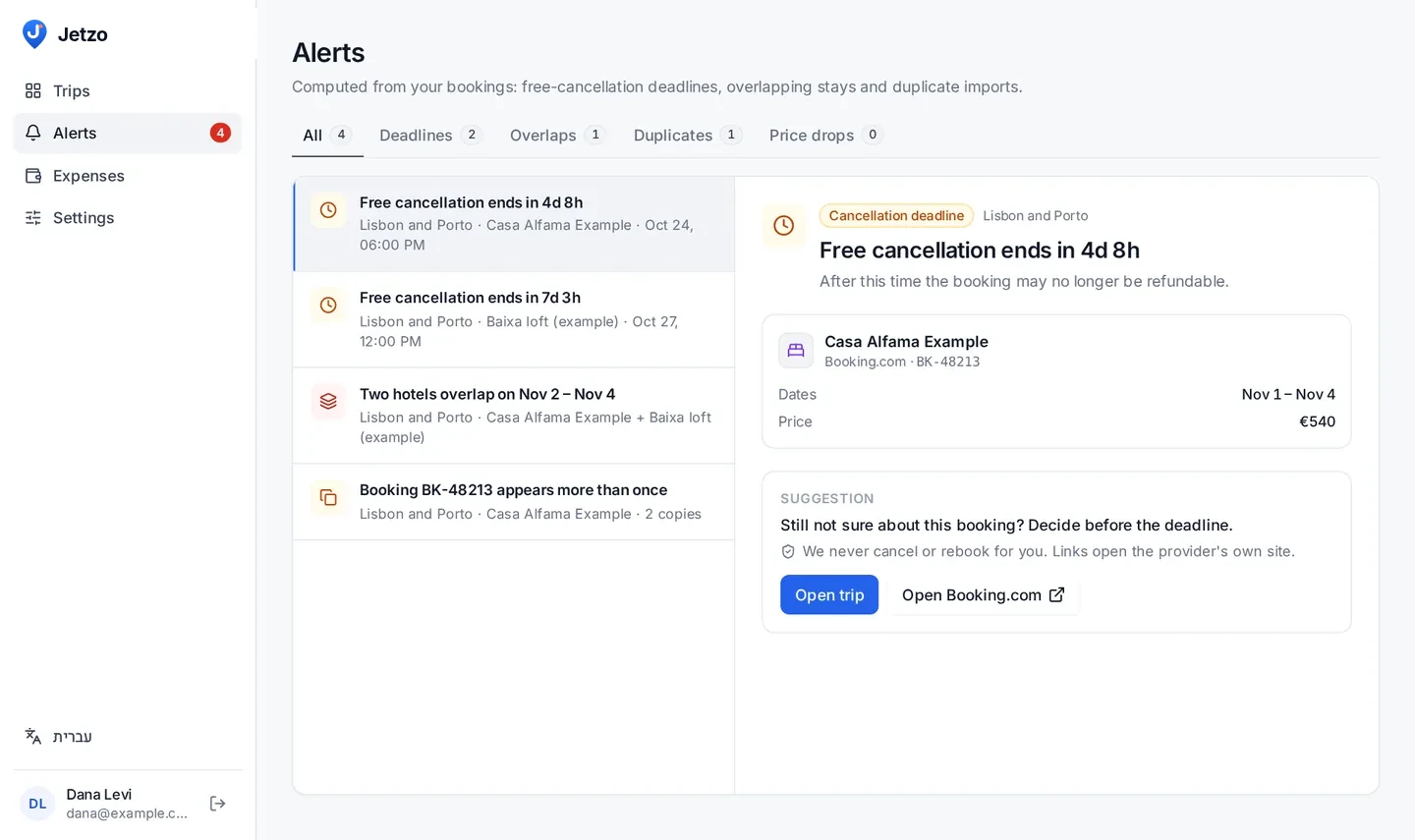Click the Open trip button
The width and height of the screenshot is (1415, 840).
click(829, 595)
